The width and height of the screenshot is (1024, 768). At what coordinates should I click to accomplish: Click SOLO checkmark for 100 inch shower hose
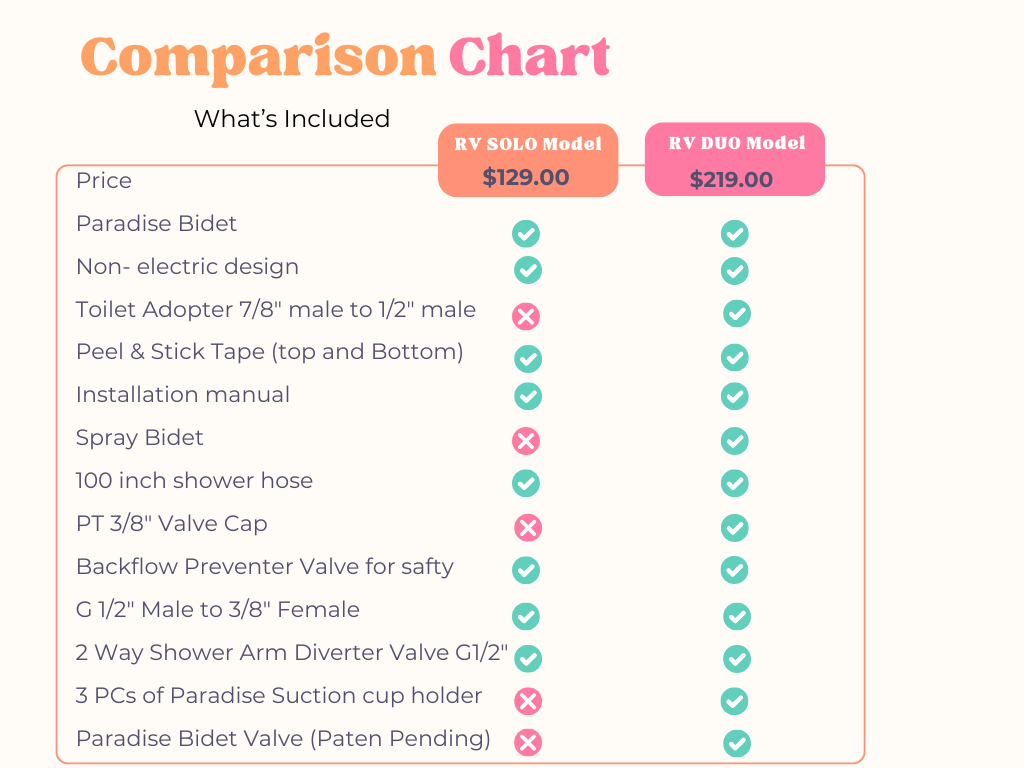526,484
